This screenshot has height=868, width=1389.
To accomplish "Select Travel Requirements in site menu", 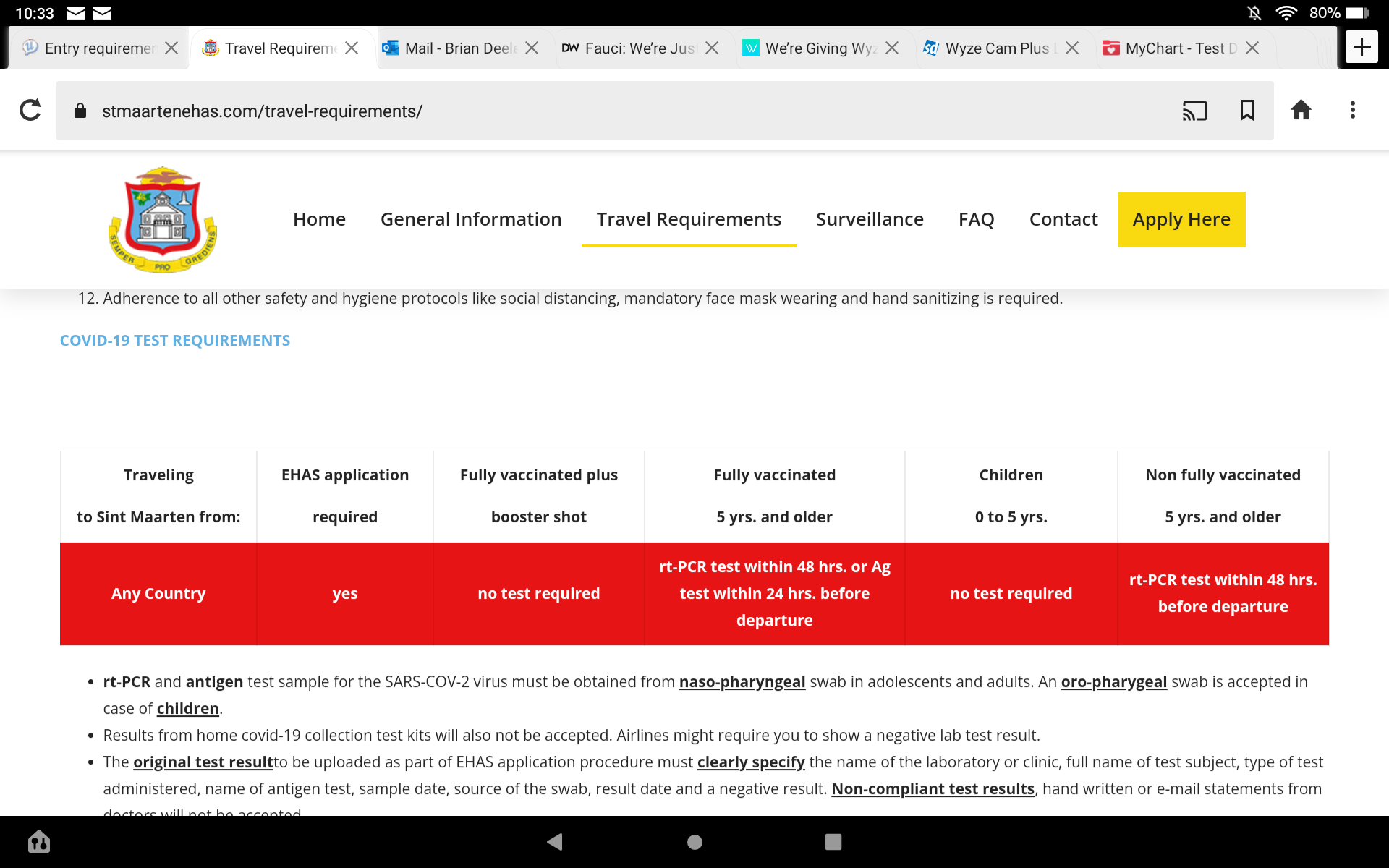I will pos(689,219).
